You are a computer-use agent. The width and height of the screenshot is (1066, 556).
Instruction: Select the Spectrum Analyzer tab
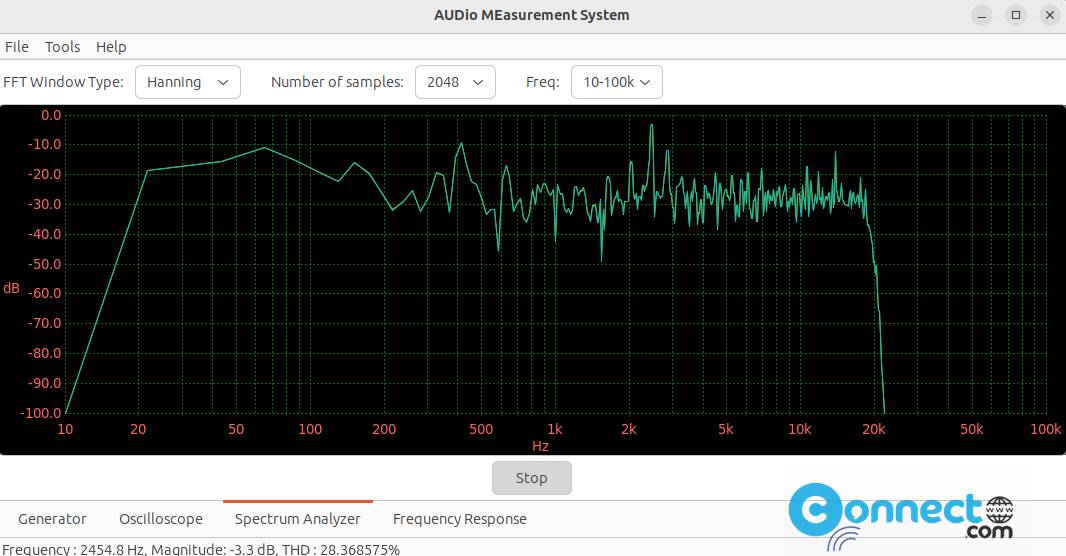[x=298, y=519]
